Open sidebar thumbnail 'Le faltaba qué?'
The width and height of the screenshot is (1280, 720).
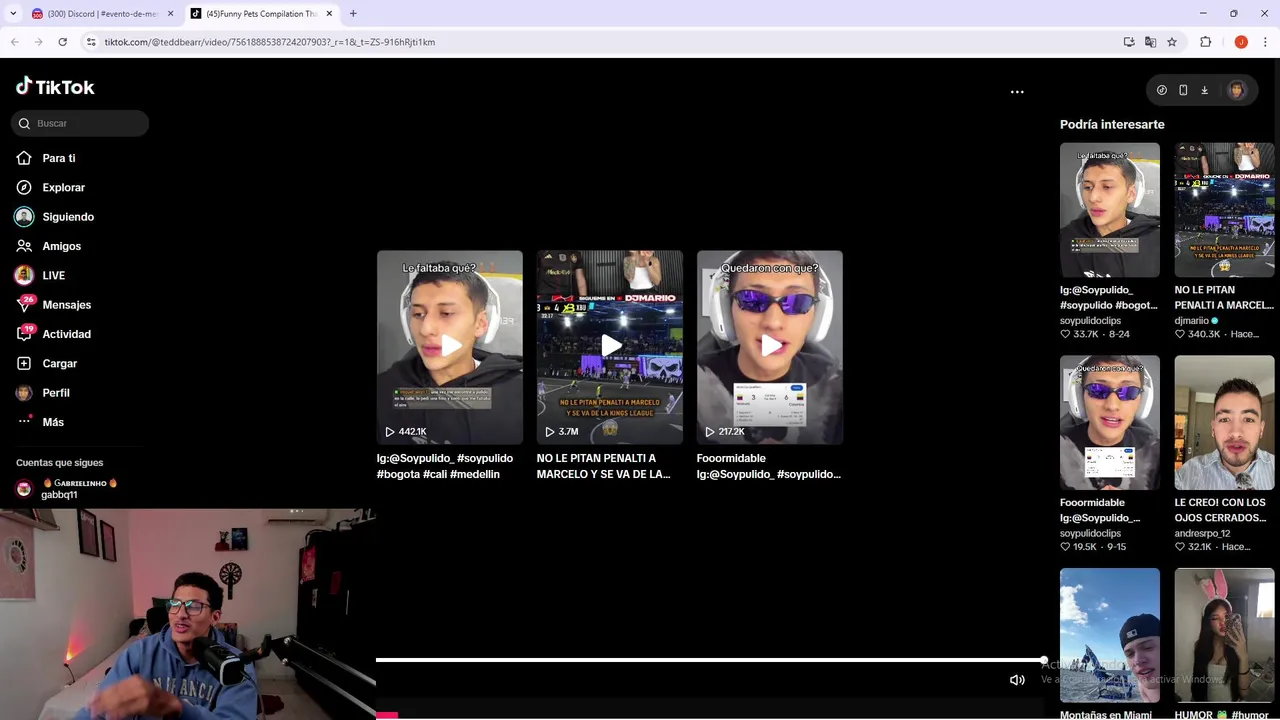1110,210
